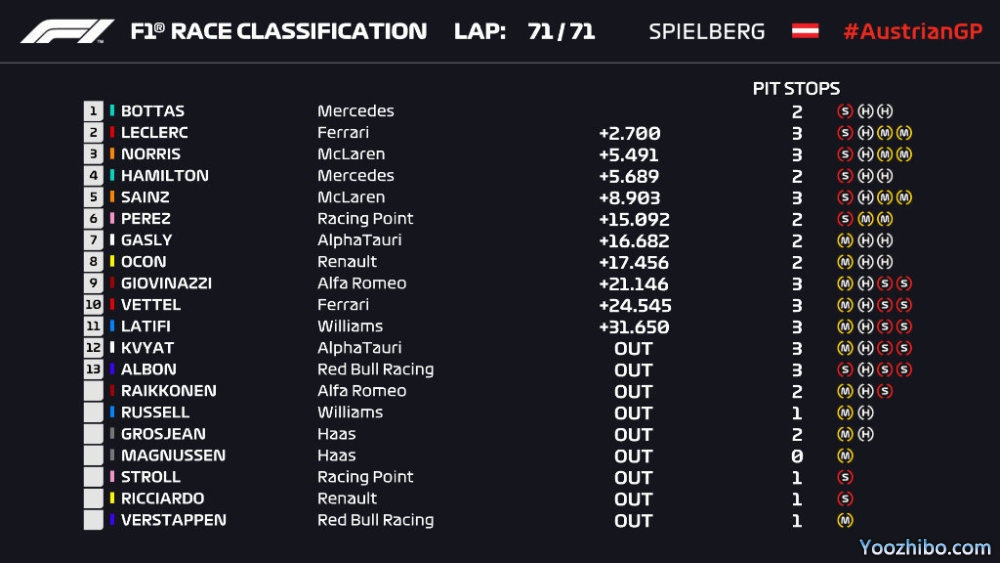Click the Austrian flag icon

[x=805, y=31]
